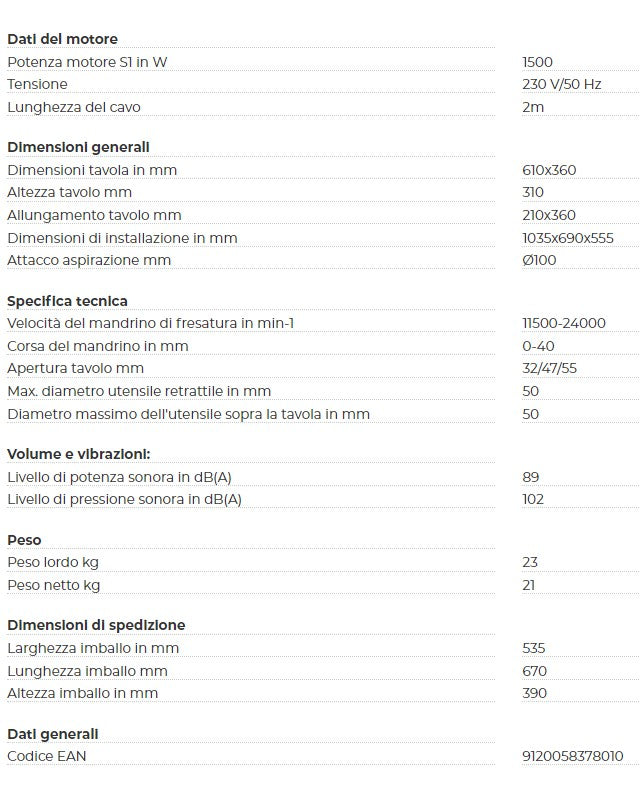Select the 'Lunghezza del cavo' row
The height and width of the screenshot is (786, 640).
click(323, 107)
